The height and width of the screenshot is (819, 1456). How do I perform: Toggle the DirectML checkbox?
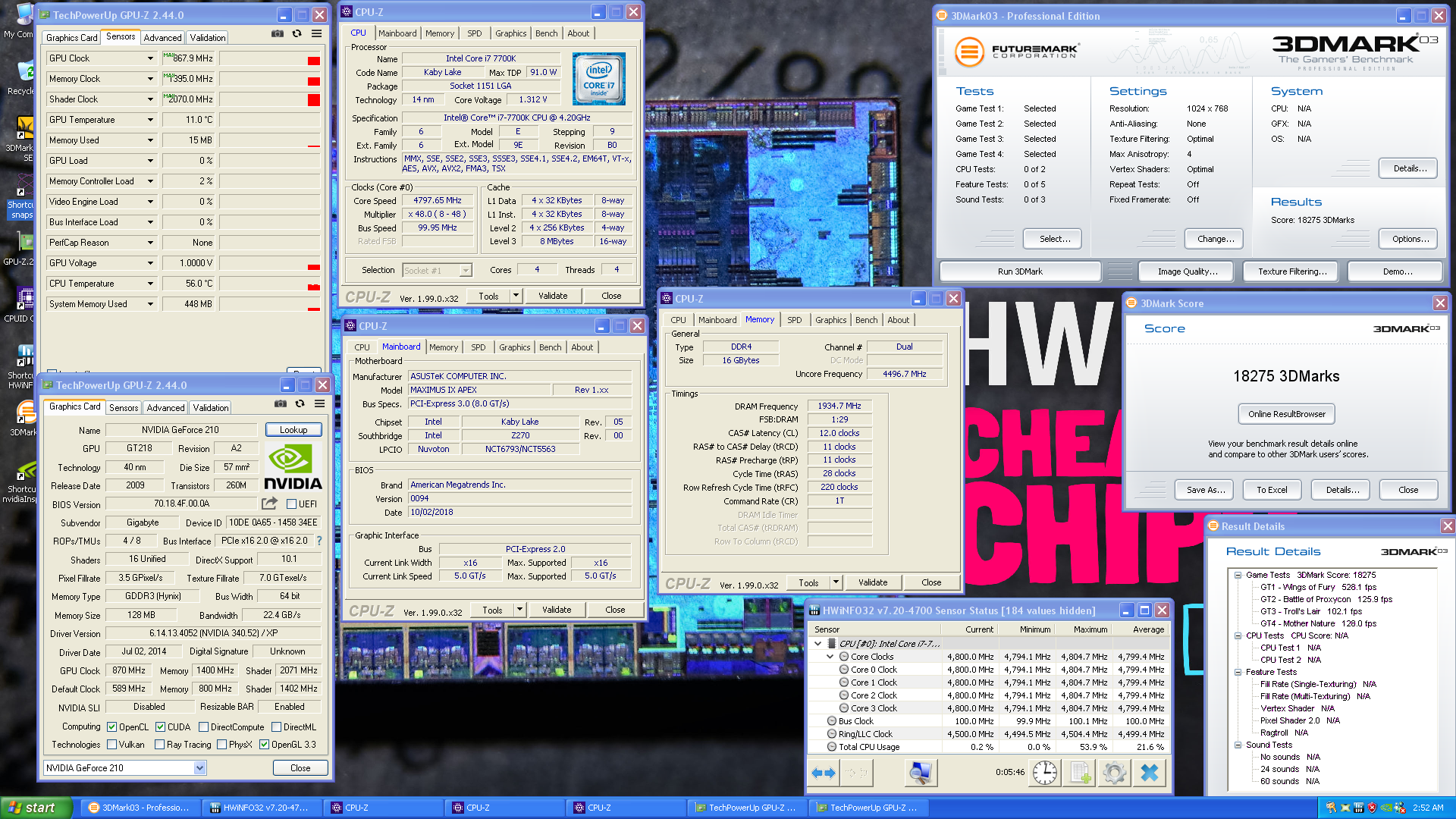click(x=276, y=726)
